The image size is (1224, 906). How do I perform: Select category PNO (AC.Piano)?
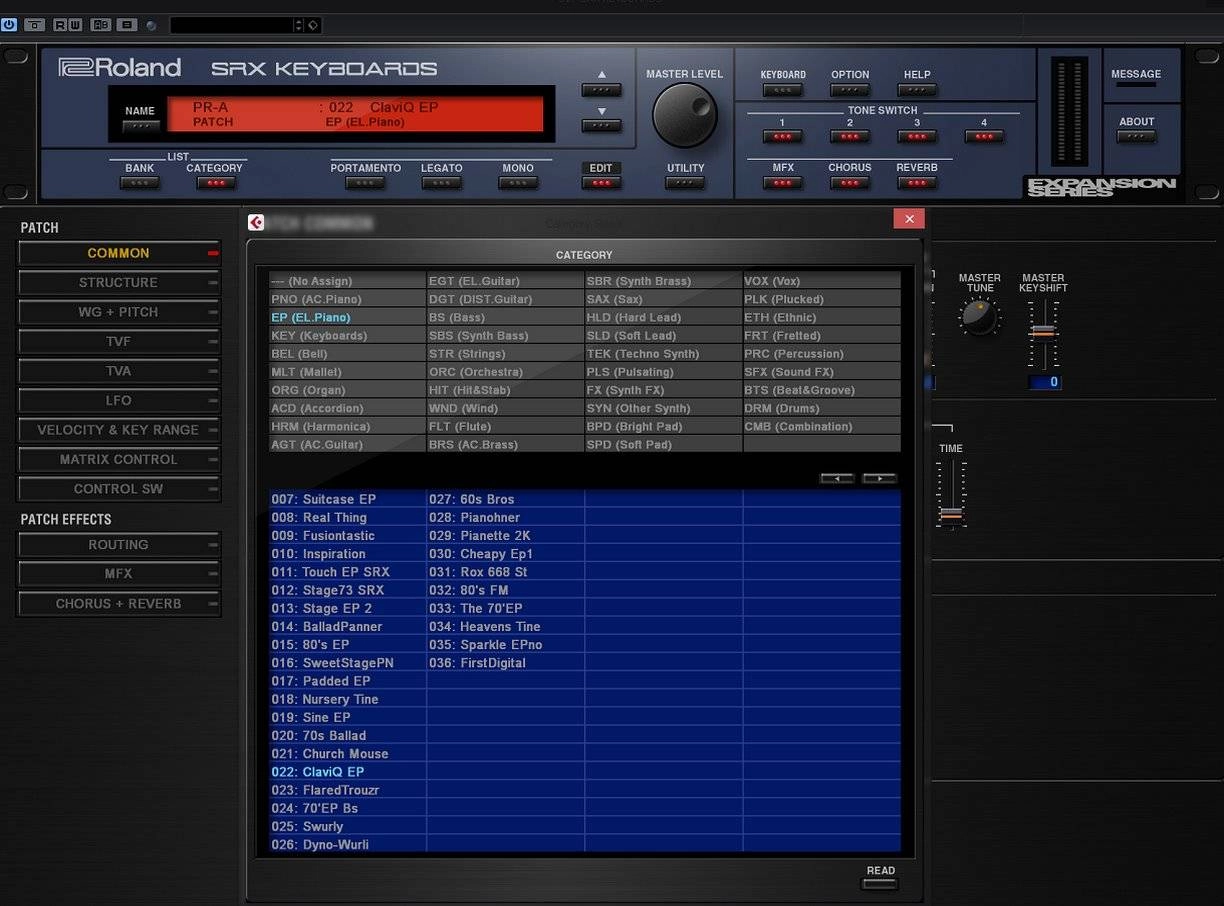348,299
